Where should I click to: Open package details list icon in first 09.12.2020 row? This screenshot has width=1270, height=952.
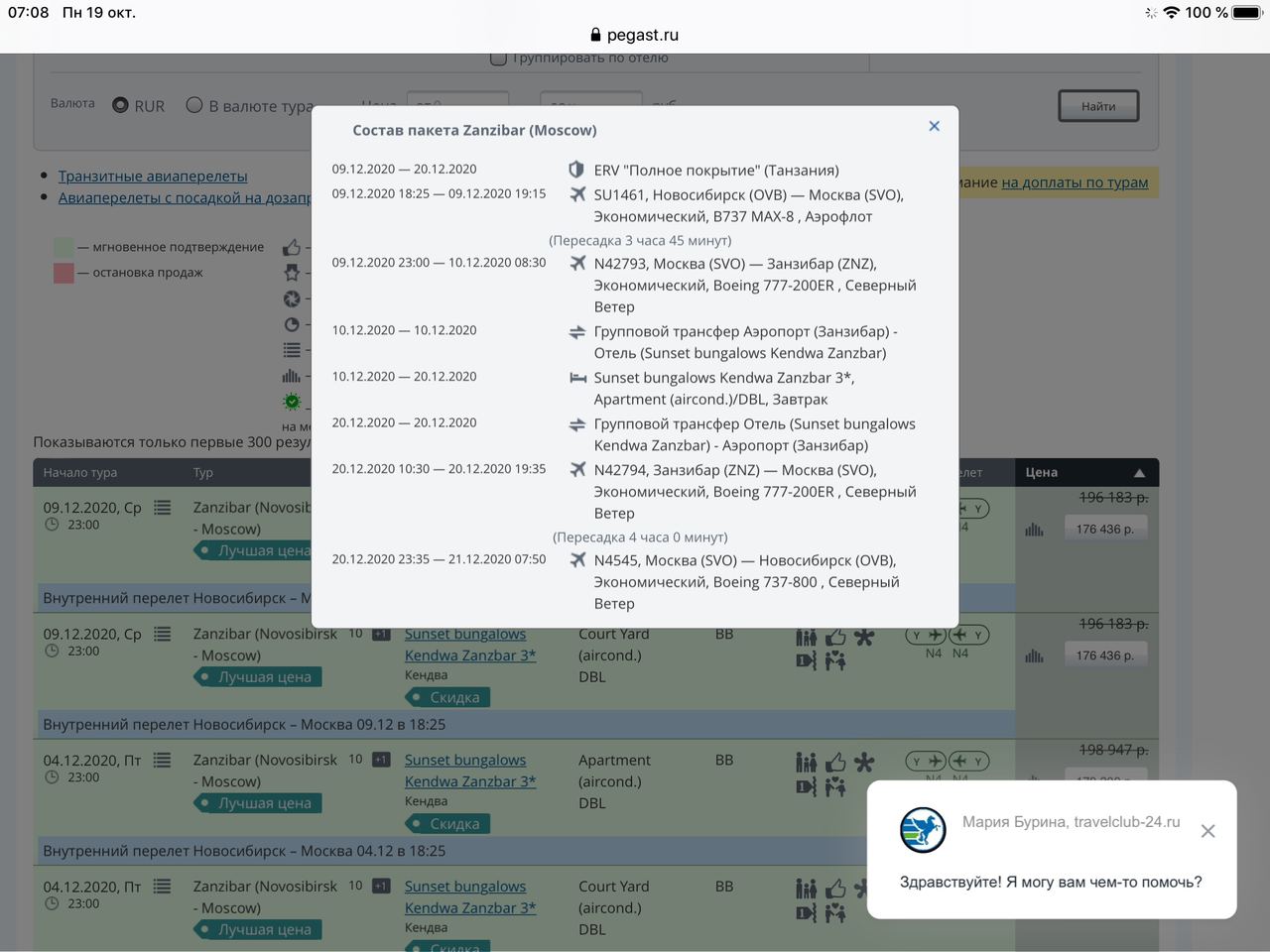(163, 507)
